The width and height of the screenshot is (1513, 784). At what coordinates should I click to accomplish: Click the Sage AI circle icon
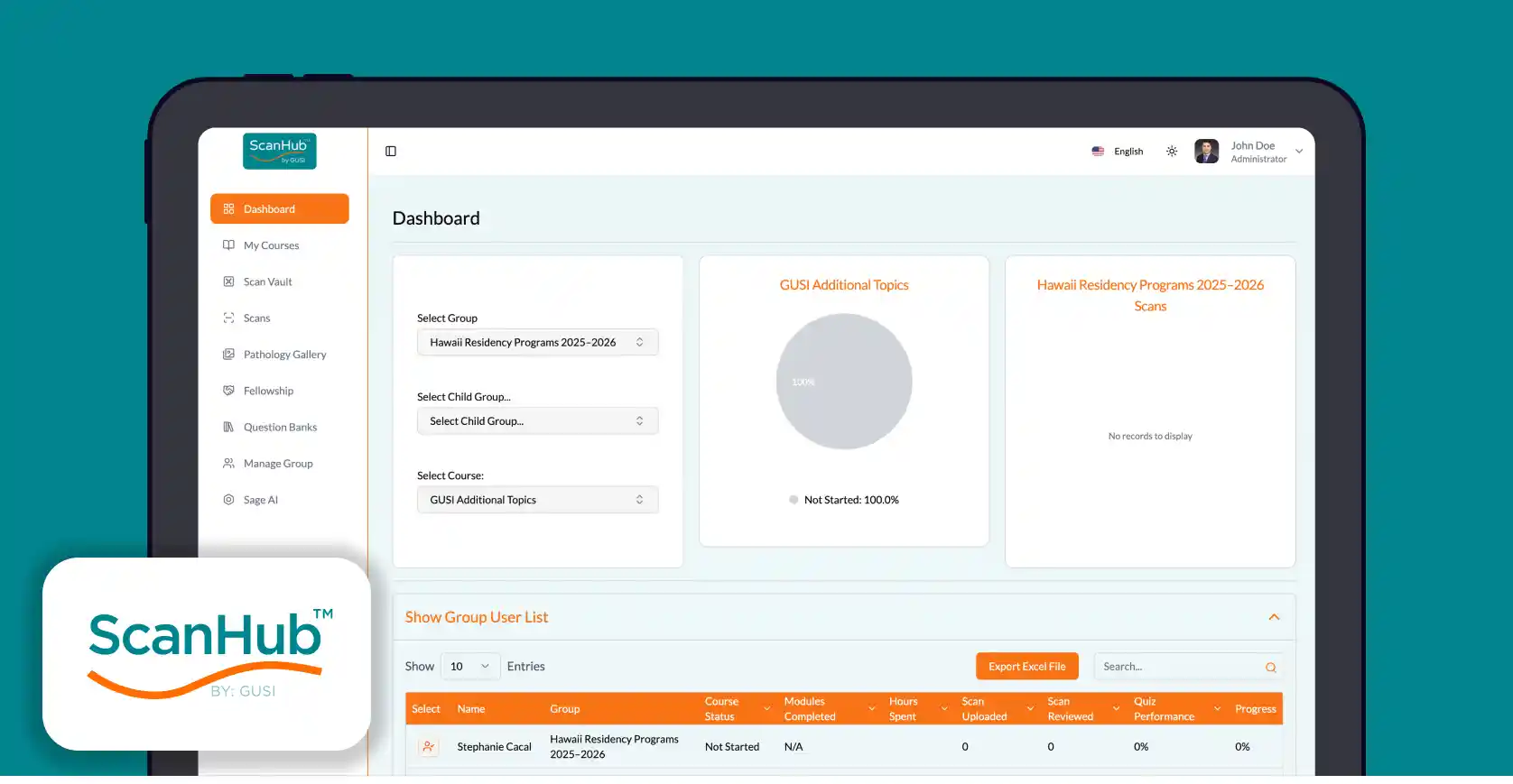click(x=228, y=499)
